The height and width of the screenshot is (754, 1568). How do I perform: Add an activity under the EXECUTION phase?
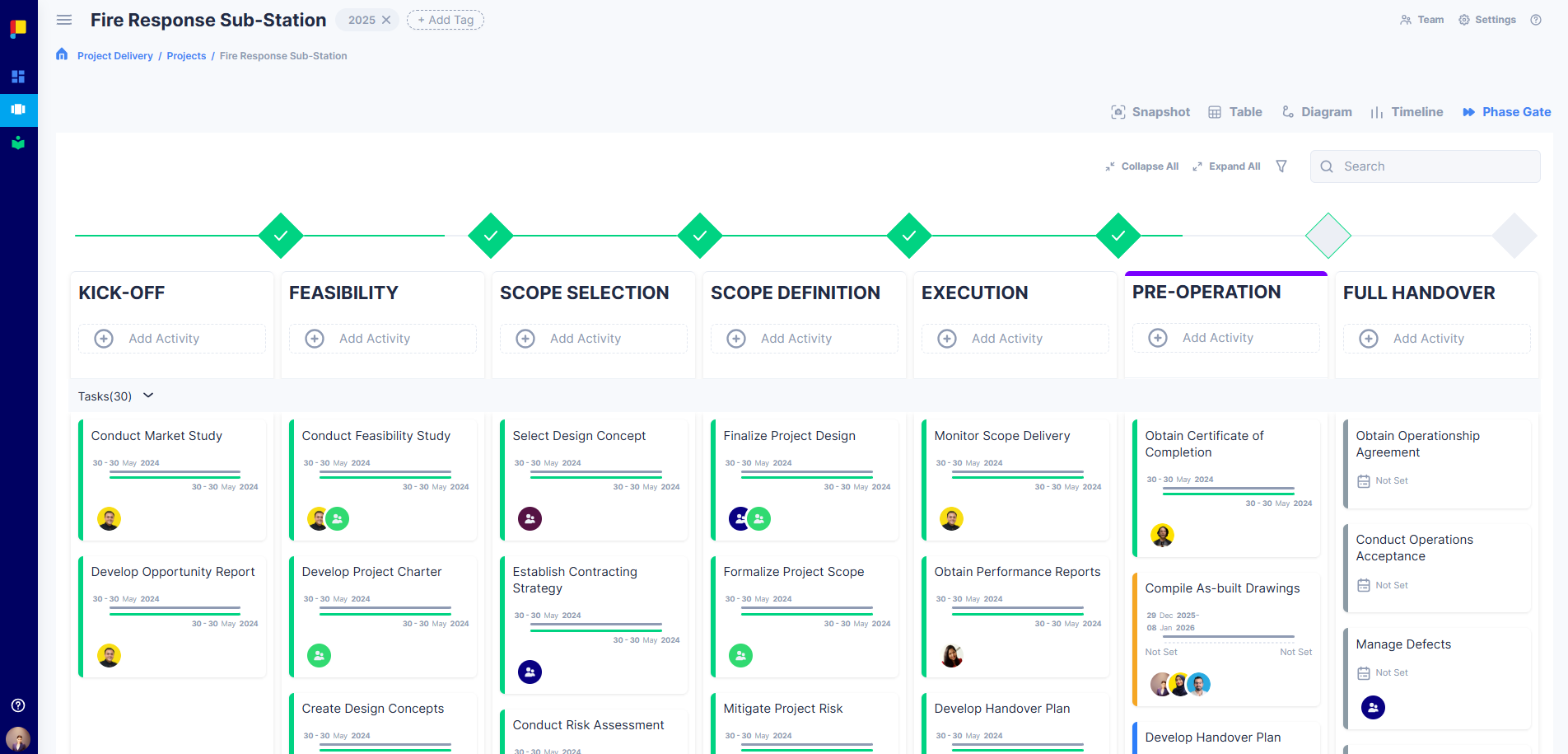coord(1015,338)
